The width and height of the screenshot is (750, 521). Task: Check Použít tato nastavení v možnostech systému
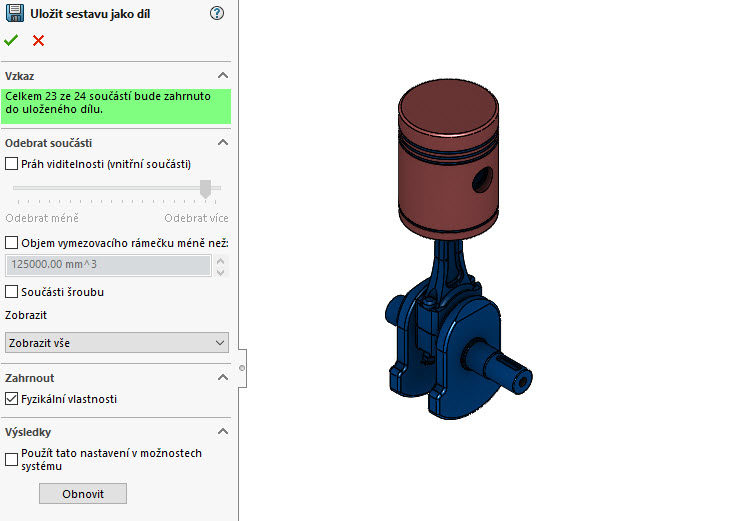pos(11,459)
